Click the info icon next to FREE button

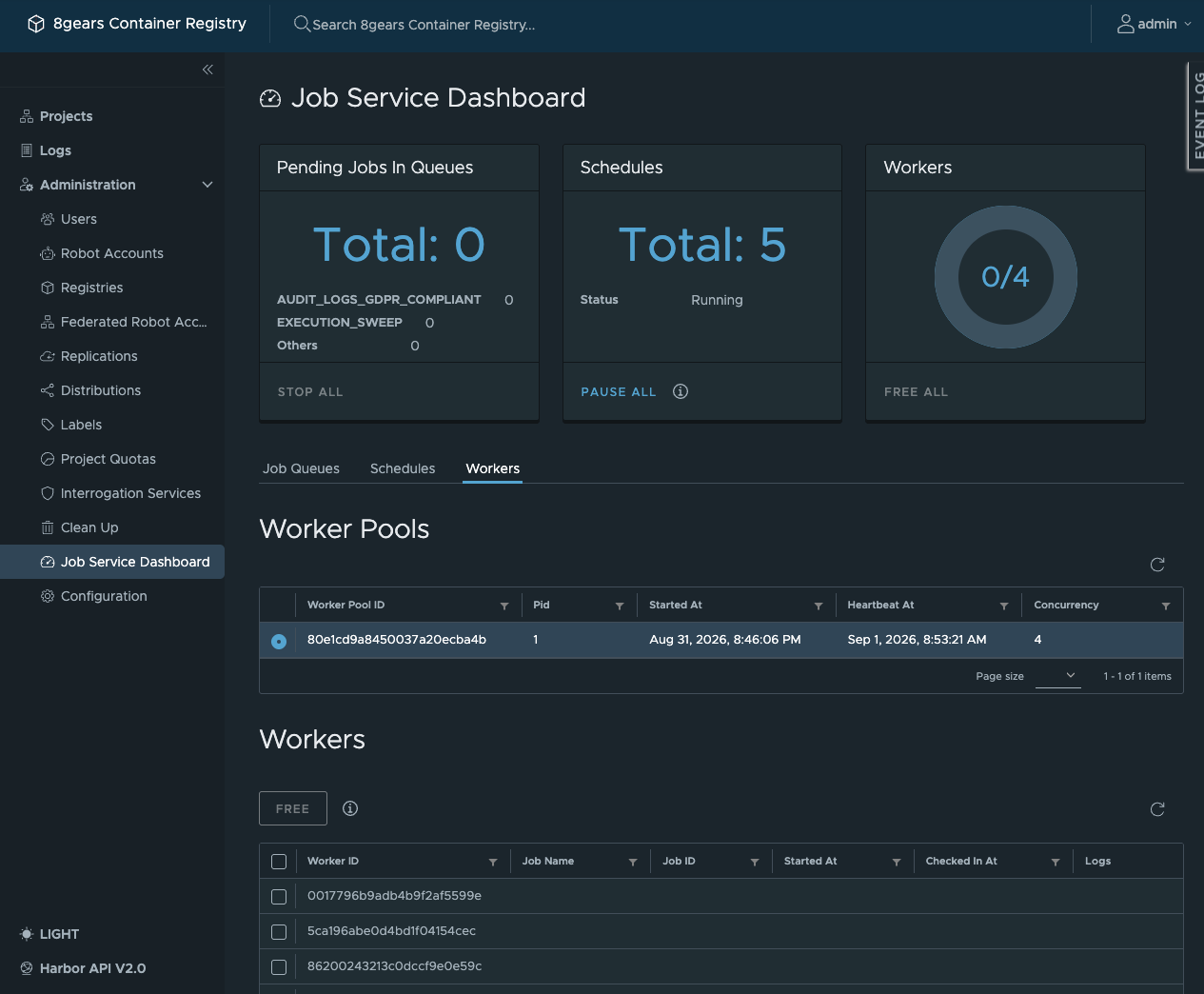pyautogui.click(x=350, y=808)
